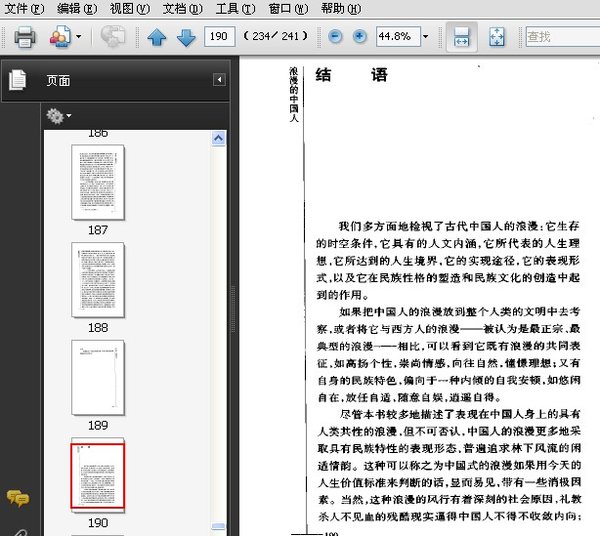Select page 187 thumbnail
Screen dimensions: 600x536
[97, 182]
